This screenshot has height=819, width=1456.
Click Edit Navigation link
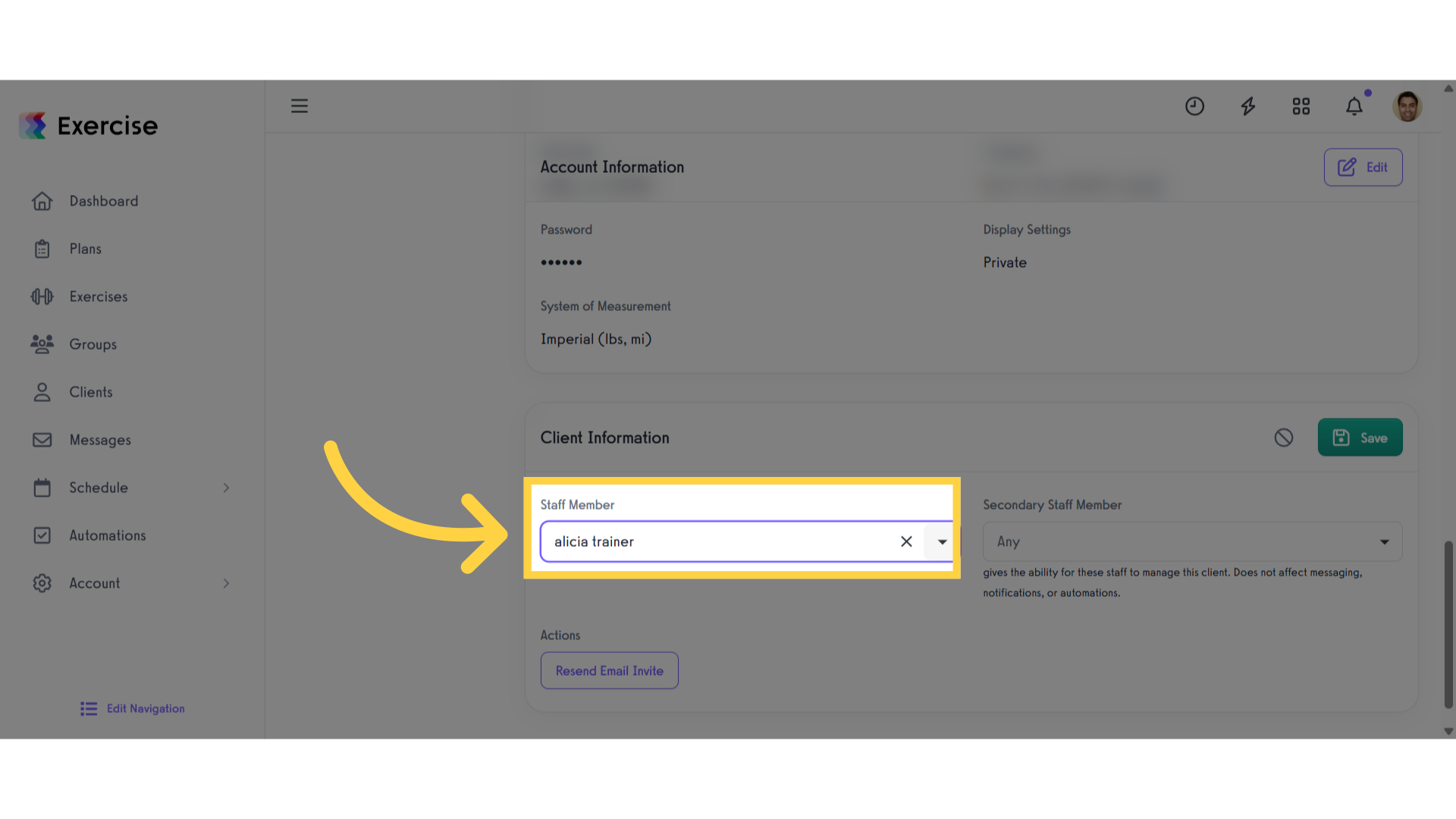point(146,708)
